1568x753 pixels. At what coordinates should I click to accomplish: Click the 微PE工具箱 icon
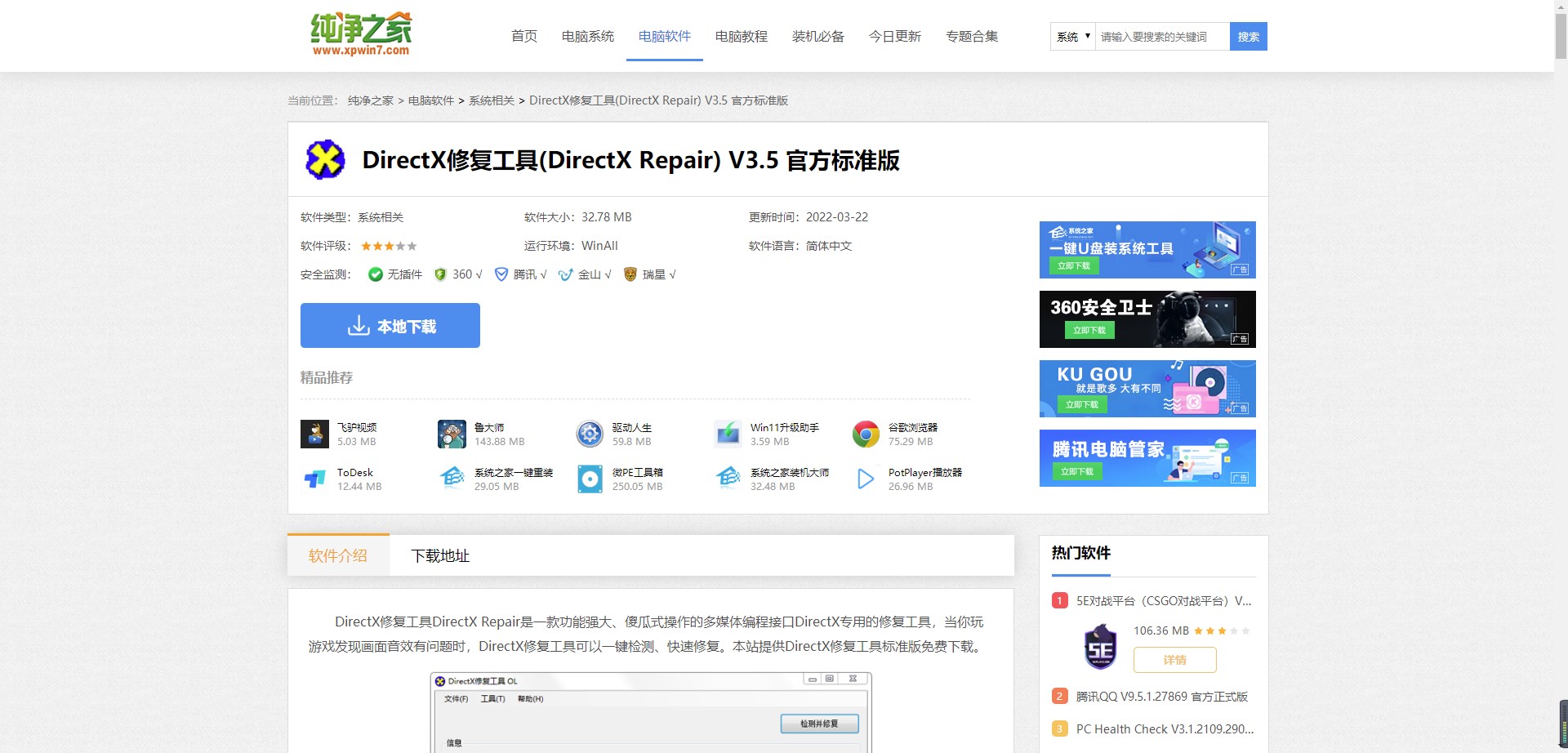pyautogui.click(x=590, y=479)
